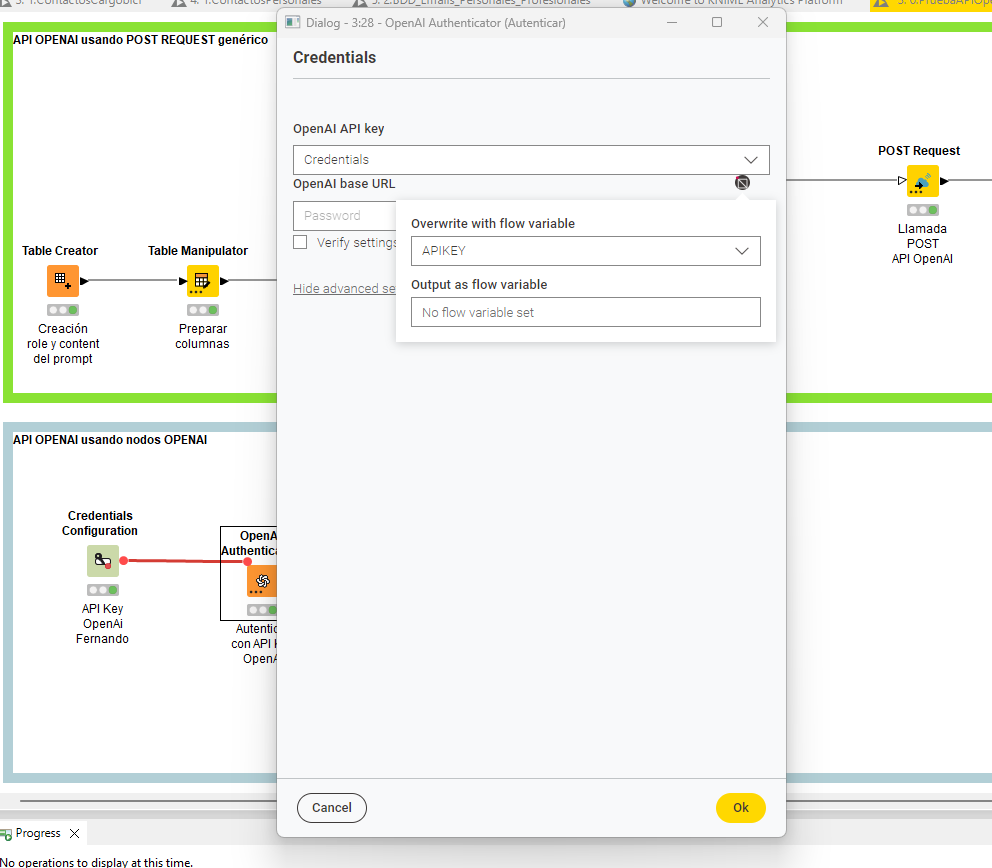The height and width of the screenshot is (868, 992).
Task: Click the 'Llamada POST API OpenAI' node label
Action: coord(922,244)
